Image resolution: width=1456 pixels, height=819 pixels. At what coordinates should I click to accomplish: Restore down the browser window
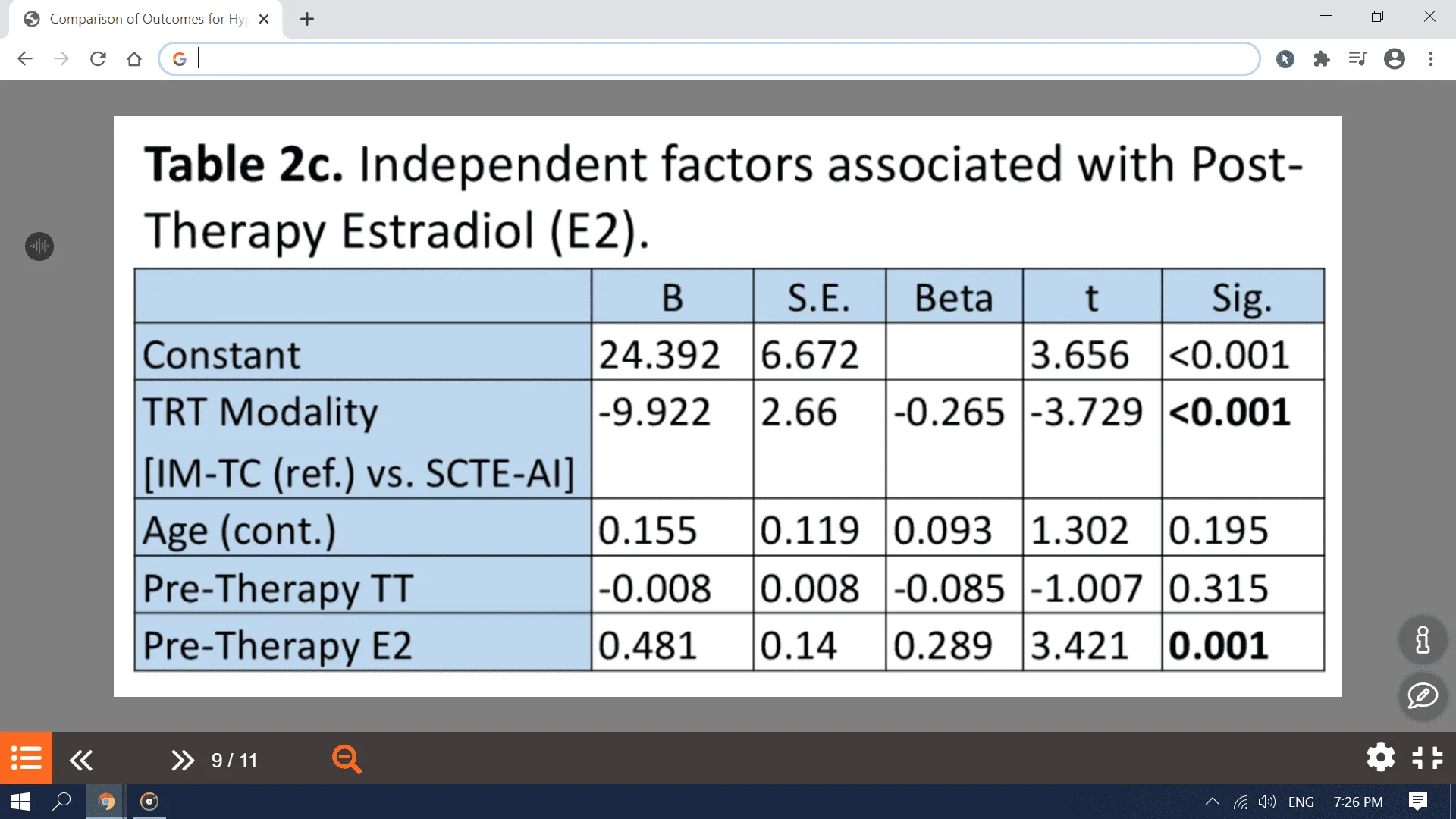point(1378,17)
